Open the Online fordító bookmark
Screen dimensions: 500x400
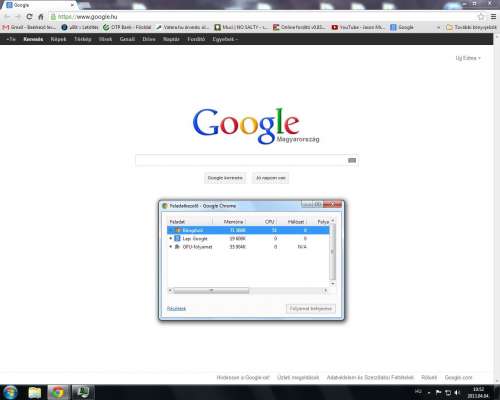tap(299, 27)
